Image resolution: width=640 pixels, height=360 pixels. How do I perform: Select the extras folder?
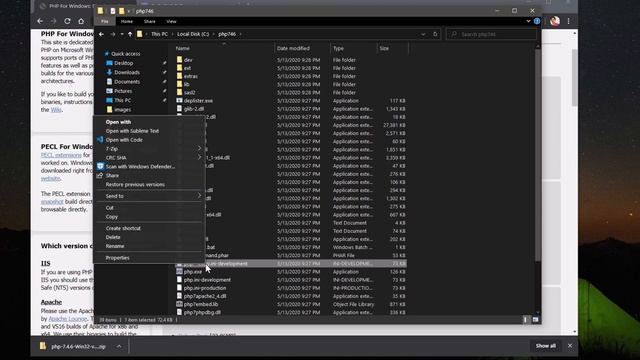click(x=191, y=76)
